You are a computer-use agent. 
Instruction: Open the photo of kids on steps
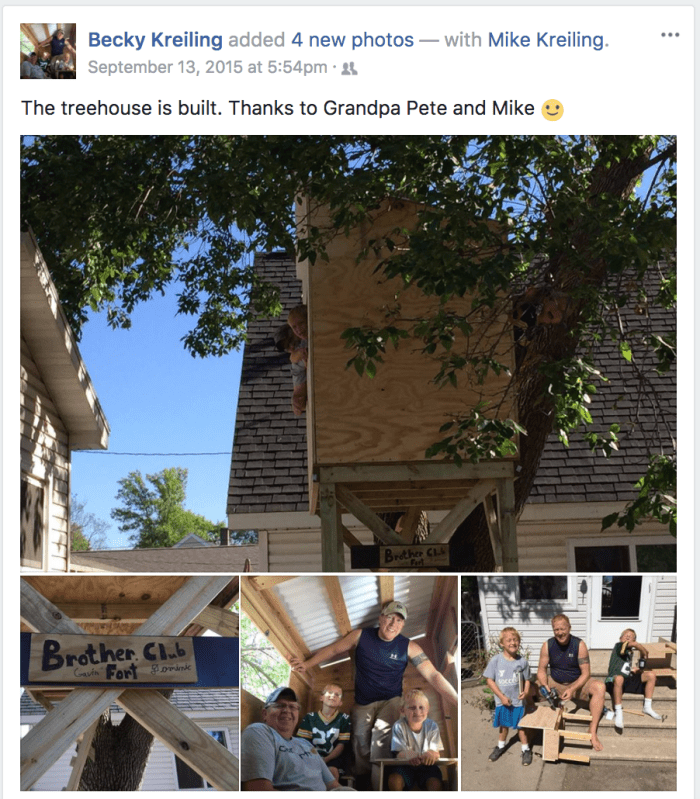[x=569, y=683]
